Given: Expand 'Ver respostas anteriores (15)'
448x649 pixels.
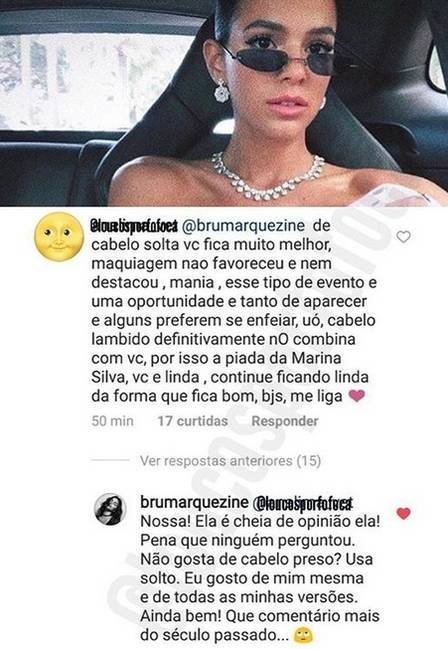Looking at the screenshot, I should 230,461.
